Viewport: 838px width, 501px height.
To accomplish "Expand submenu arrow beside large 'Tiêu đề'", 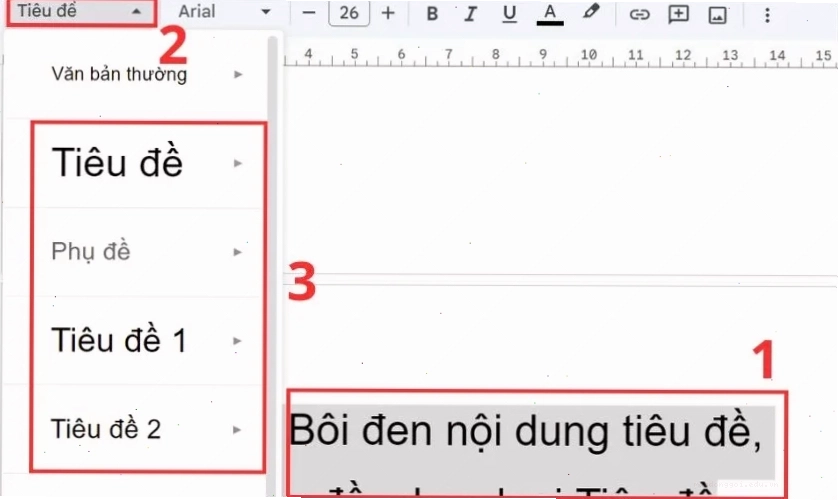I will click(x=238, y=163).
